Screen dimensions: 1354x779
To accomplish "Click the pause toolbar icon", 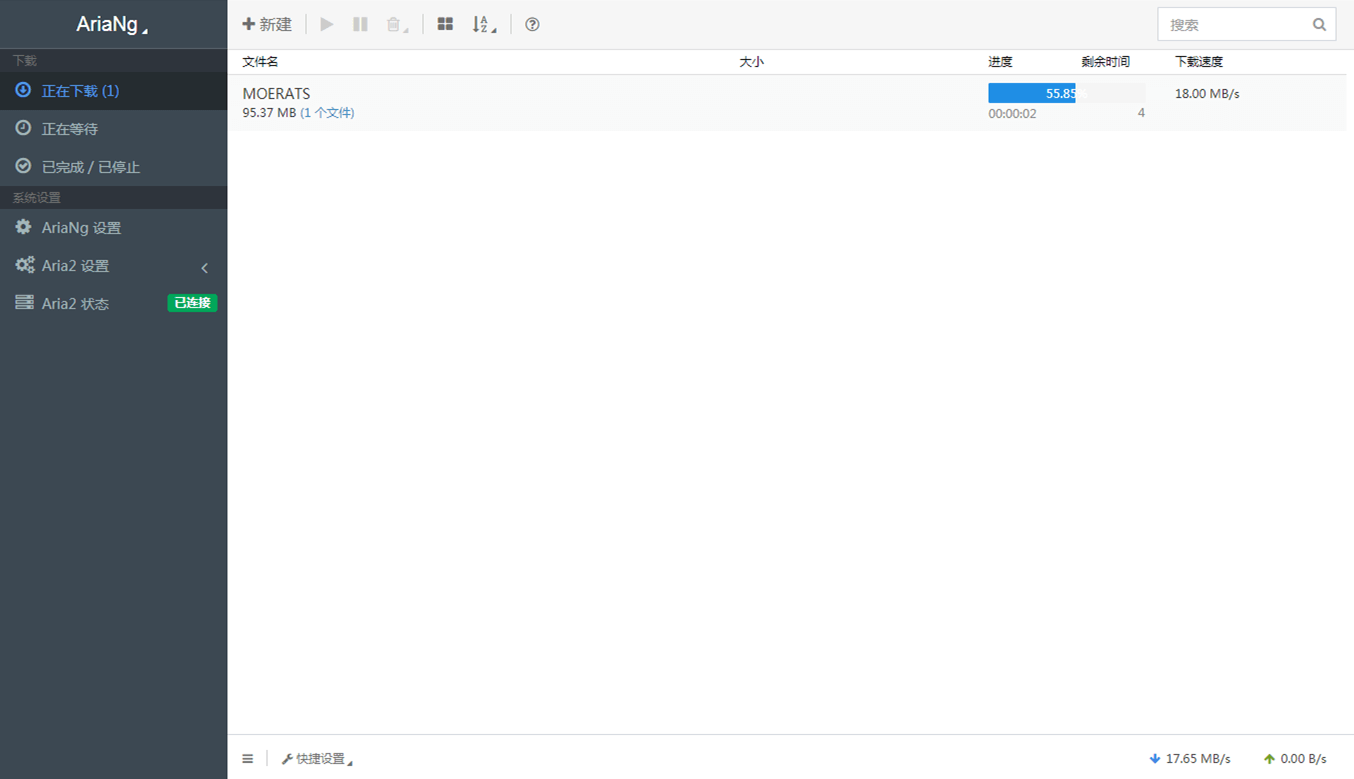I will [360, 24].
